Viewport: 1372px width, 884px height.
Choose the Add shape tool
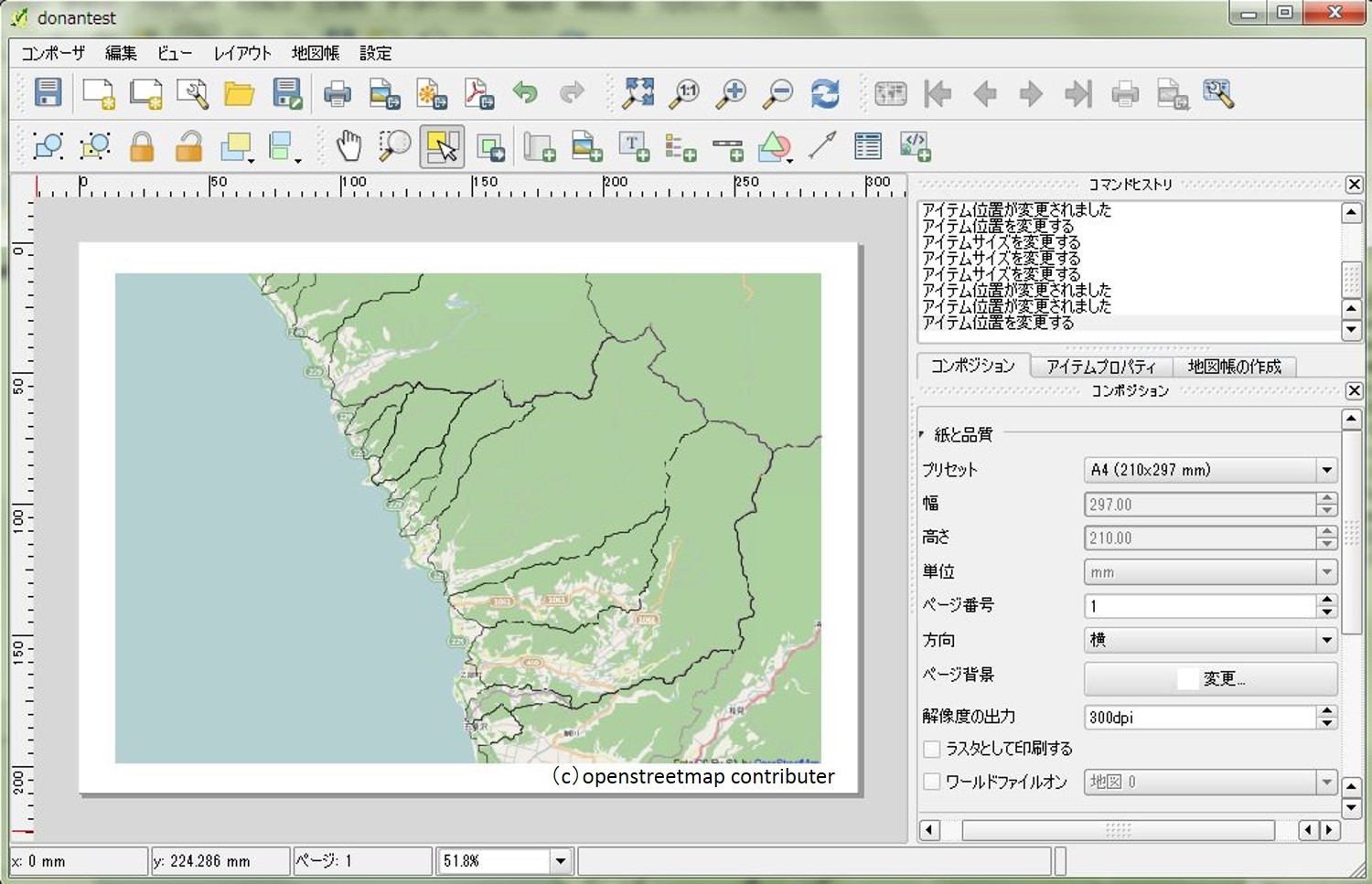point(775,146)
